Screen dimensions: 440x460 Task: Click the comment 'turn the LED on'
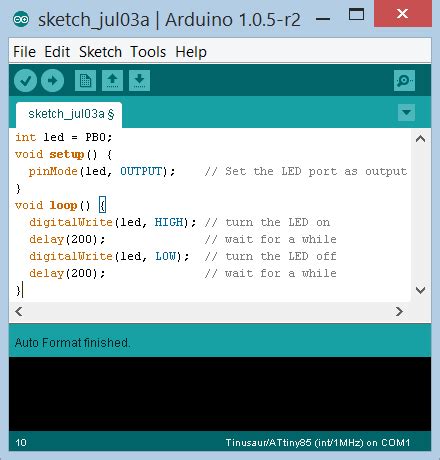click(x=277, y=222)
